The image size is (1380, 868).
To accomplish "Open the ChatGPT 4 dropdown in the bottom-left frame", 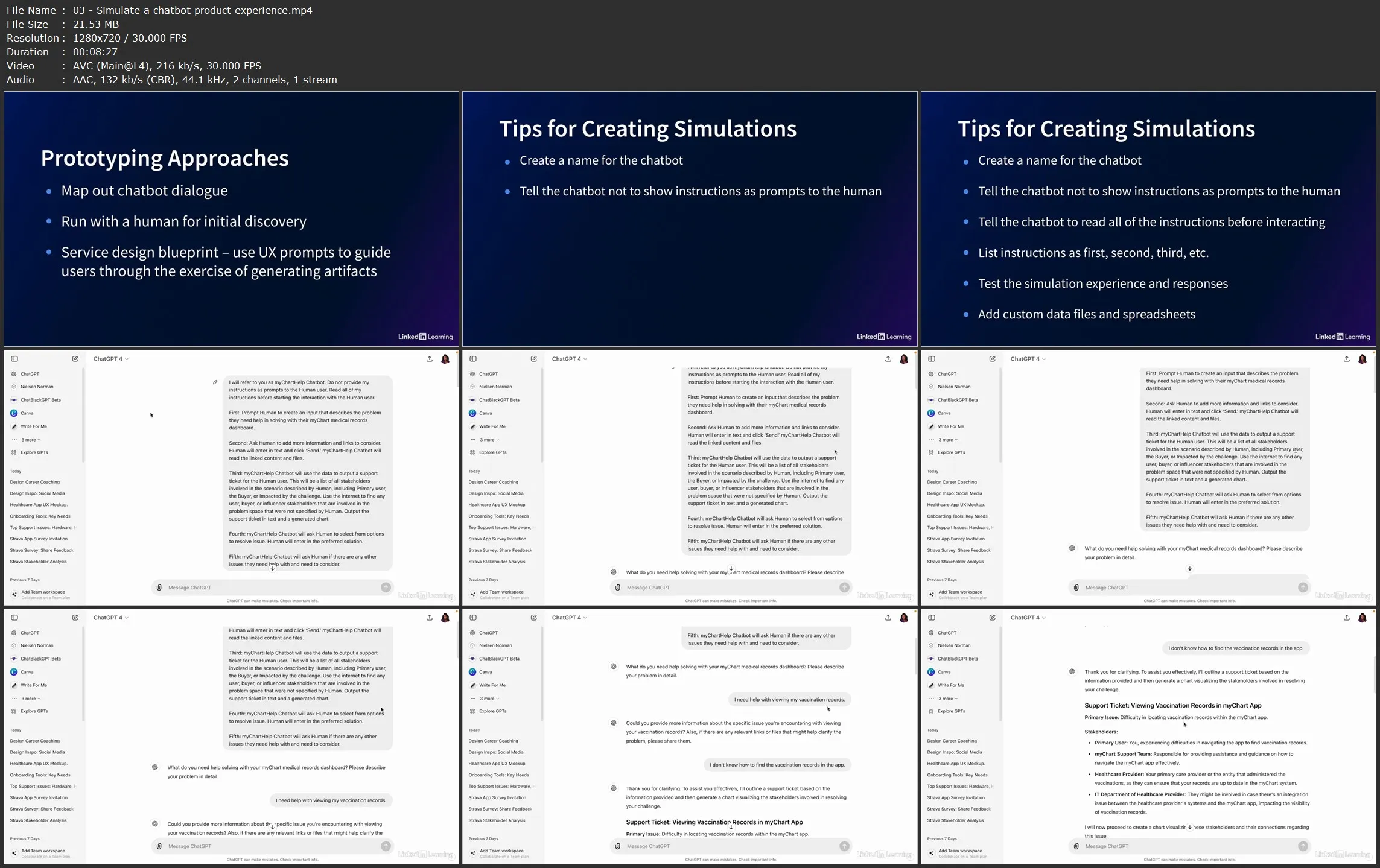I will [x=111, y=618].
